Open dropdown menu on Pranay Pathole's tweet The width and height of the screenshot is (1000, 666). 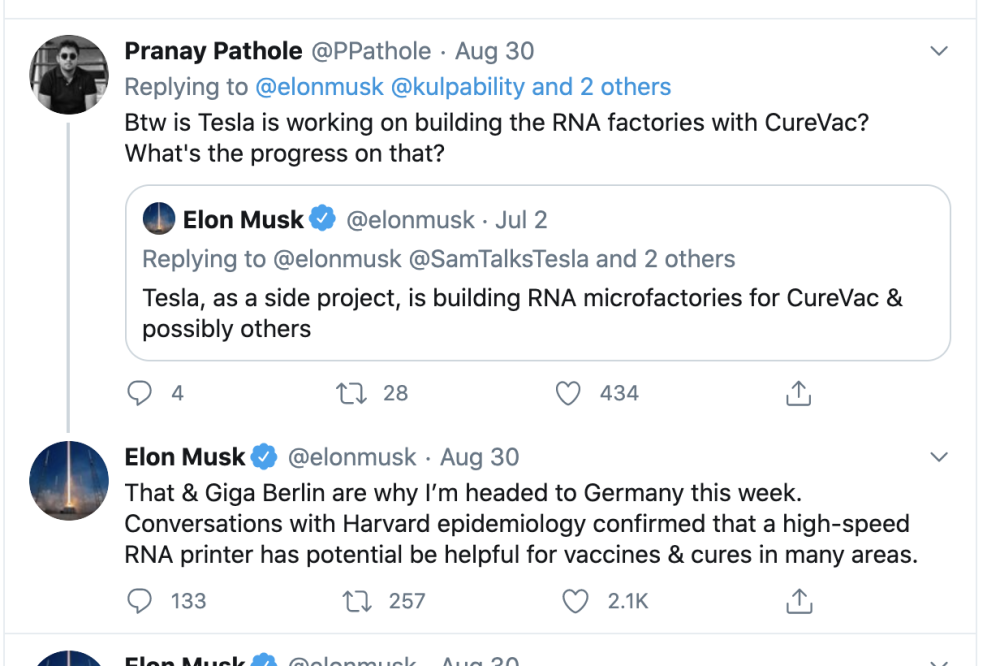pos(938,51)
